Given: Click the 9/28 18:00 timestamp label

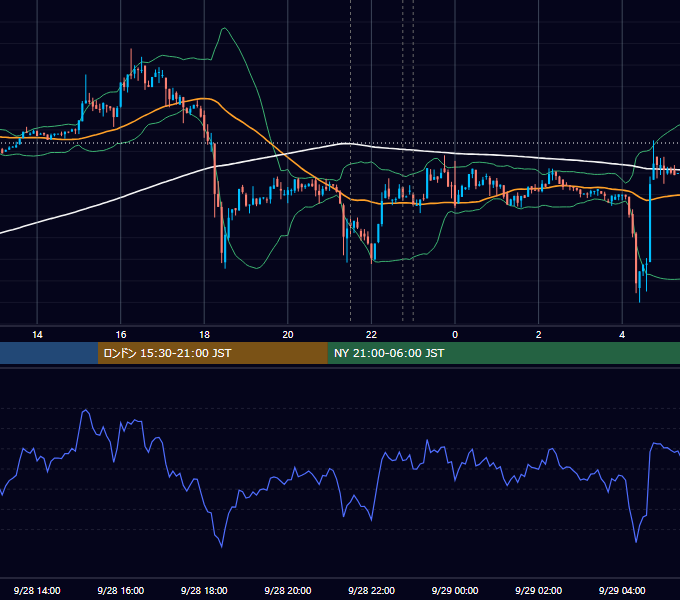Looking at the screenshot, I should pos(204,590).
